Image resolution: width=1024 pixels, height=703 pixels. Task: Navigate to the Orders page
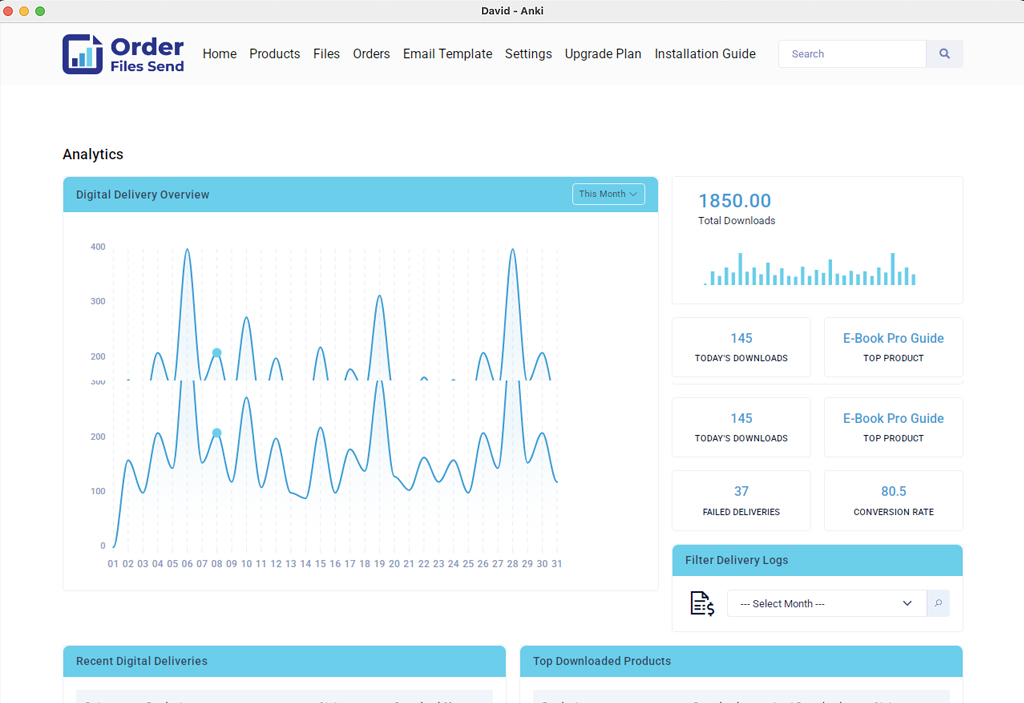[x=371, y=54]
